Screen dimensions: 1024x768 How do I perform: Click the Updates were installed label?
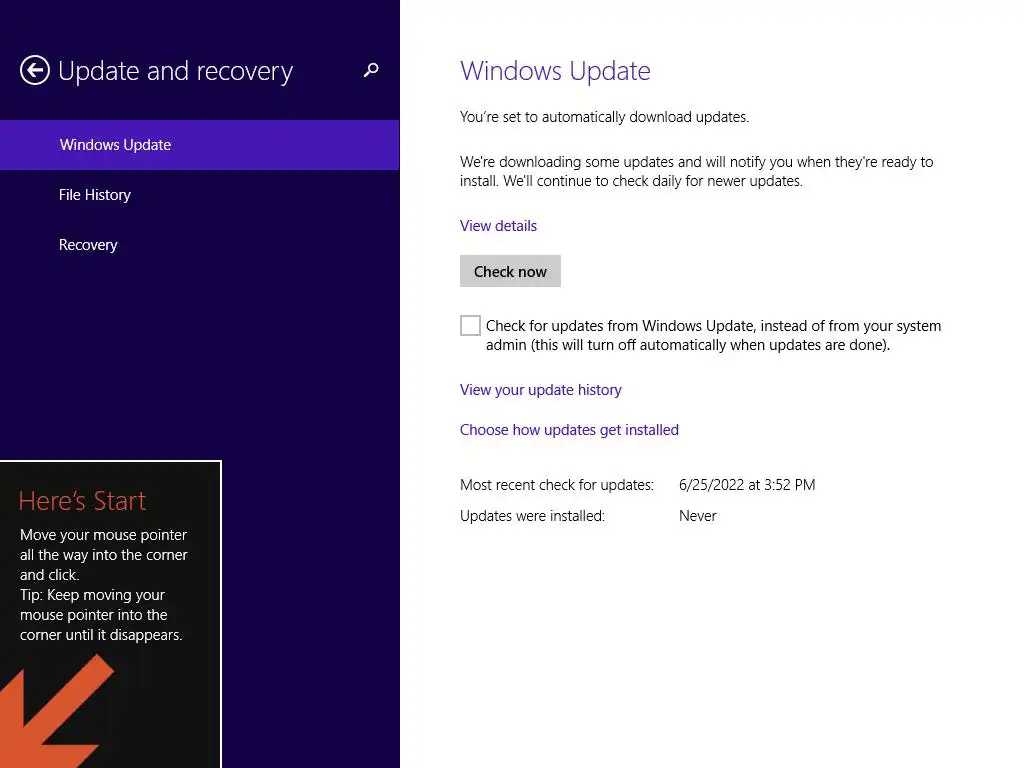[532, 516]
